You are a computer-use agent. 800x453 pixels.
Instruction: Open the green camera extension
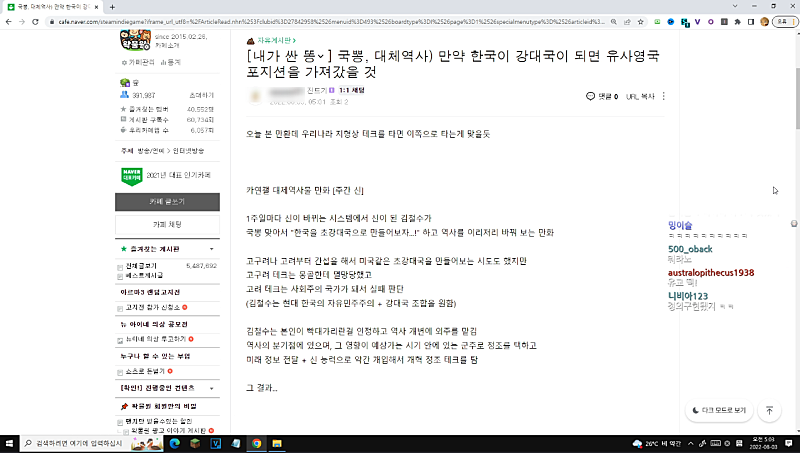658,22
